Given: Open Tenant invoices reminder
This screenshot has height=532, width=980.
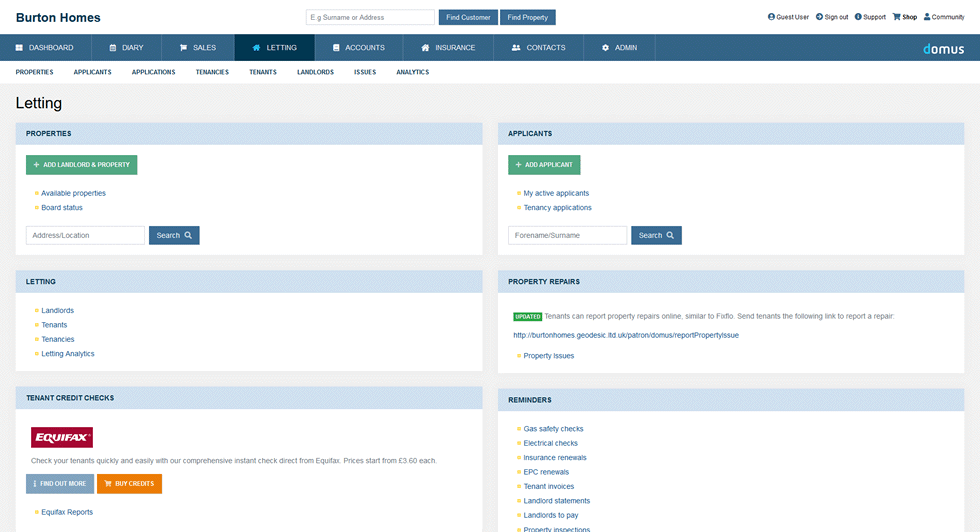Looking at the screenshot, I should click(x=548, y=486).
